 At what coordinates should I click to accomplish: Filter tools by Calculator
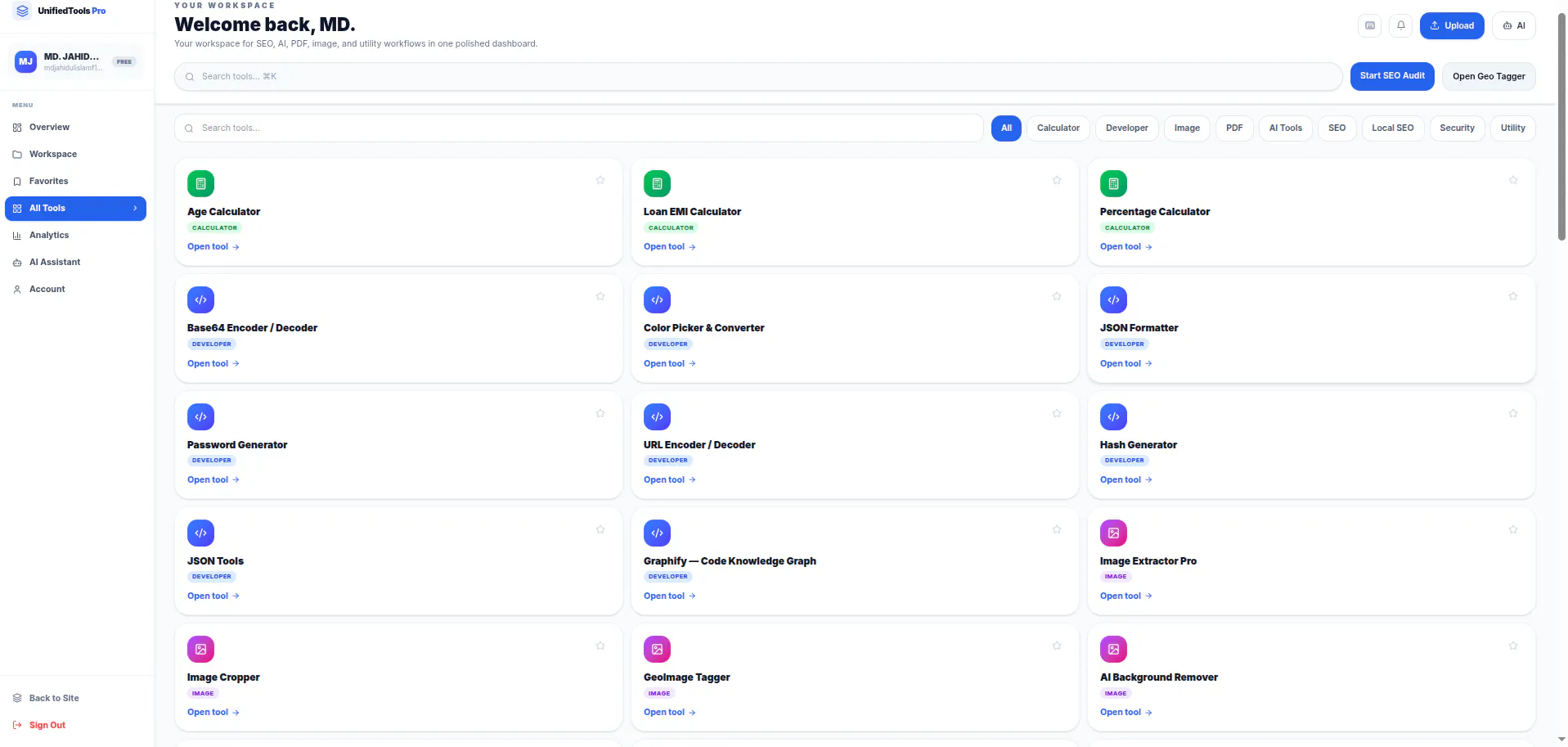point(1058,128)
